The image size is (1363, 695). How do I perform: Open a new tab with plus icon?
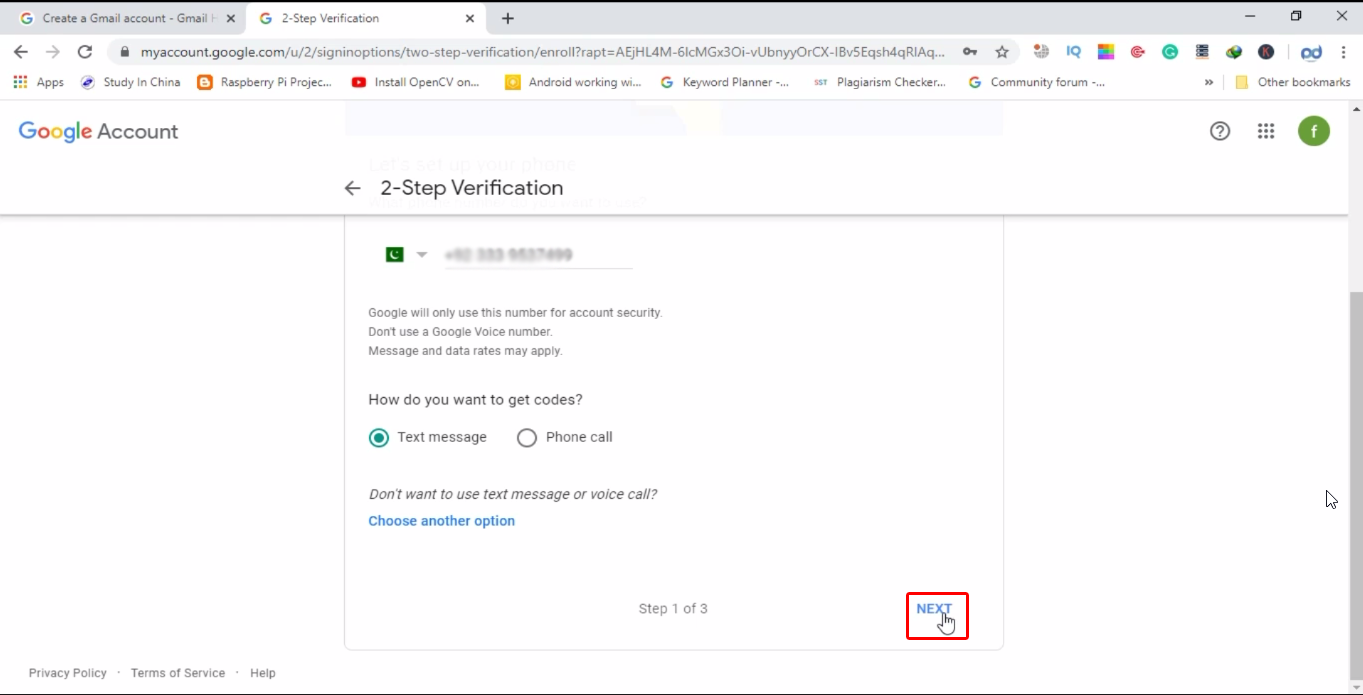tap(508, 18)
